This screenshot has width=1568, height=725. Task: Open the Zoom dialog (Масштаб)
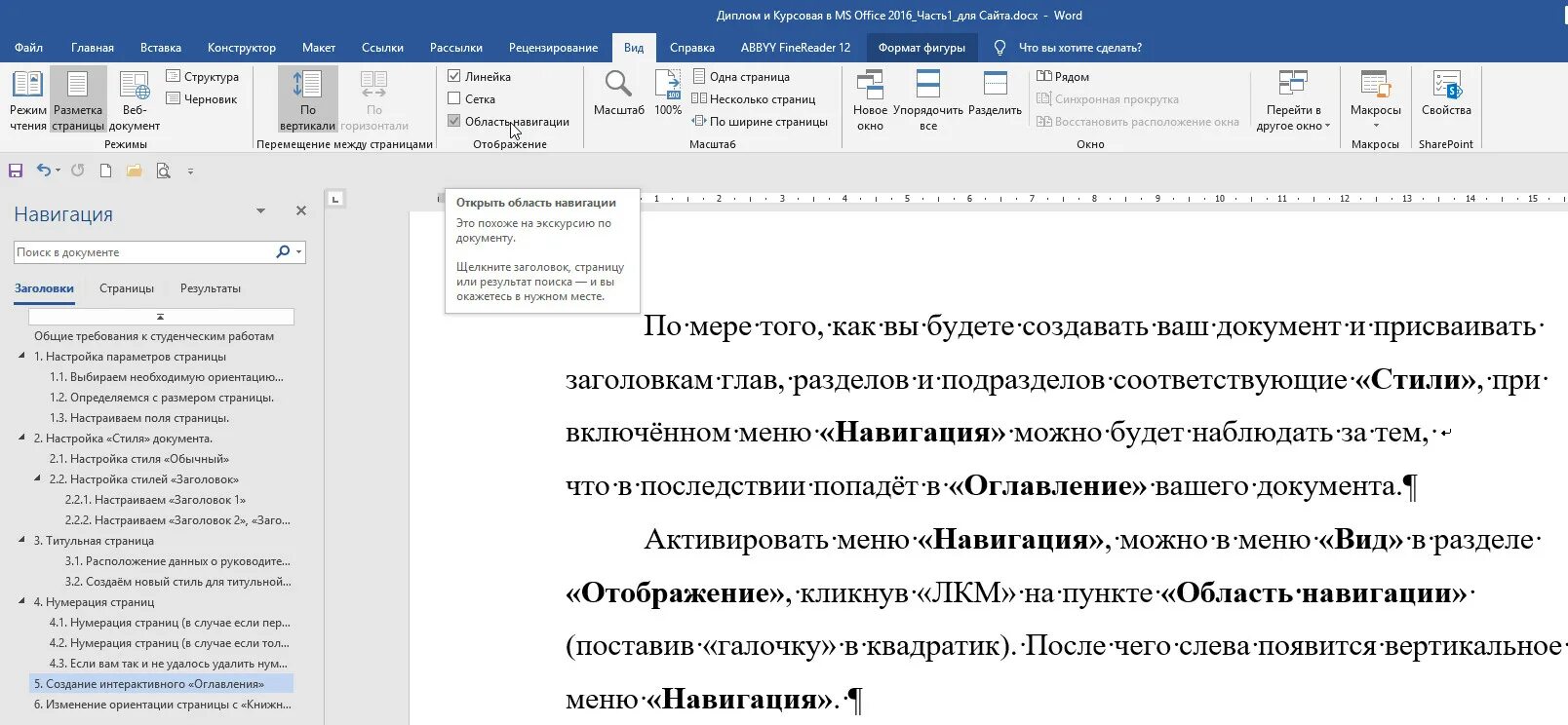click(x=618, y=94)
